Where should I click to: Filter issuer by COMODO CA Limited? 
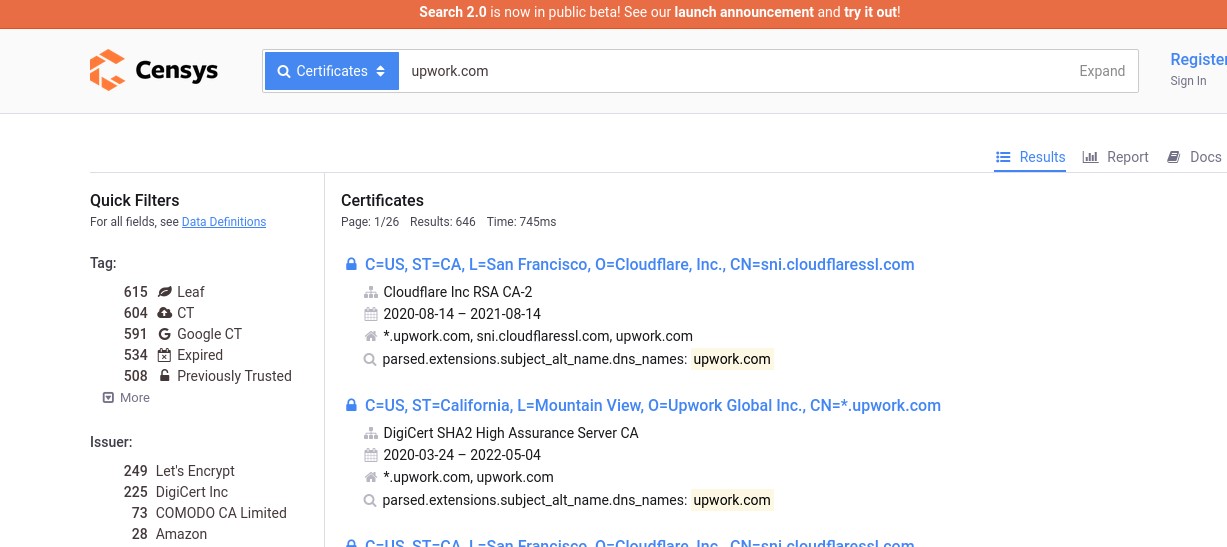(x=221, y=513)
